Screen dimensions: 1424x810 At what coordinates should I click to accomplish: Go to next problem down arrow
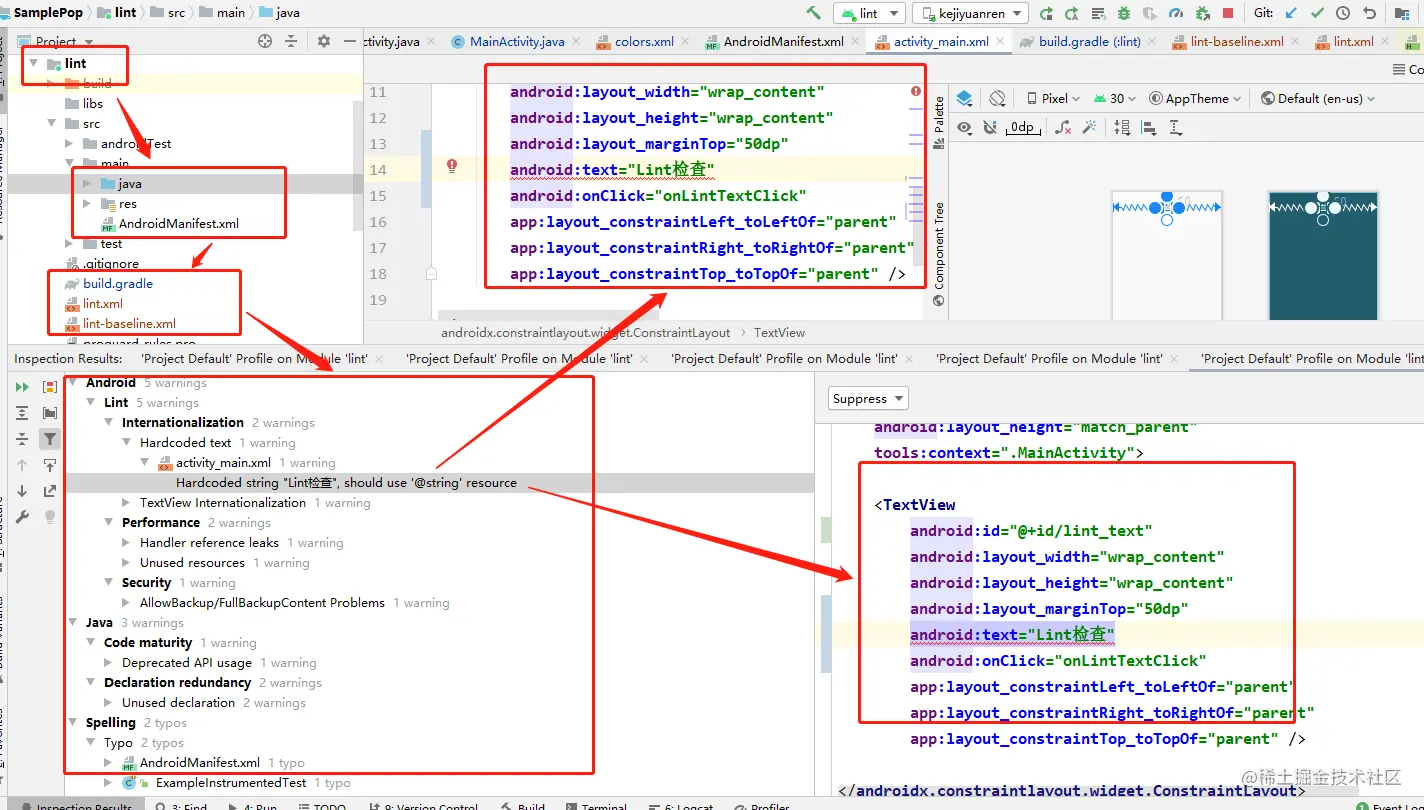coord(22,491)
